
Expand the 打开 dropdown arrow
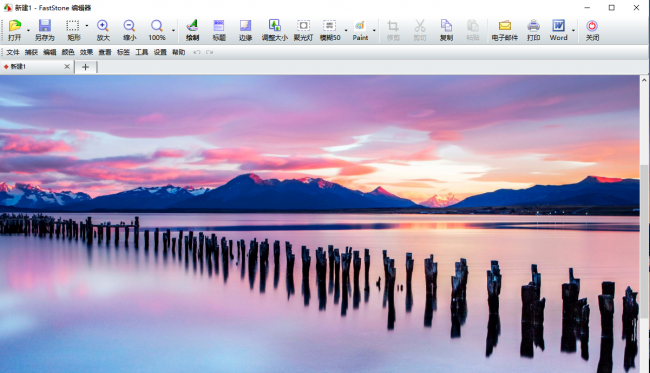click(x=28, y=30)
